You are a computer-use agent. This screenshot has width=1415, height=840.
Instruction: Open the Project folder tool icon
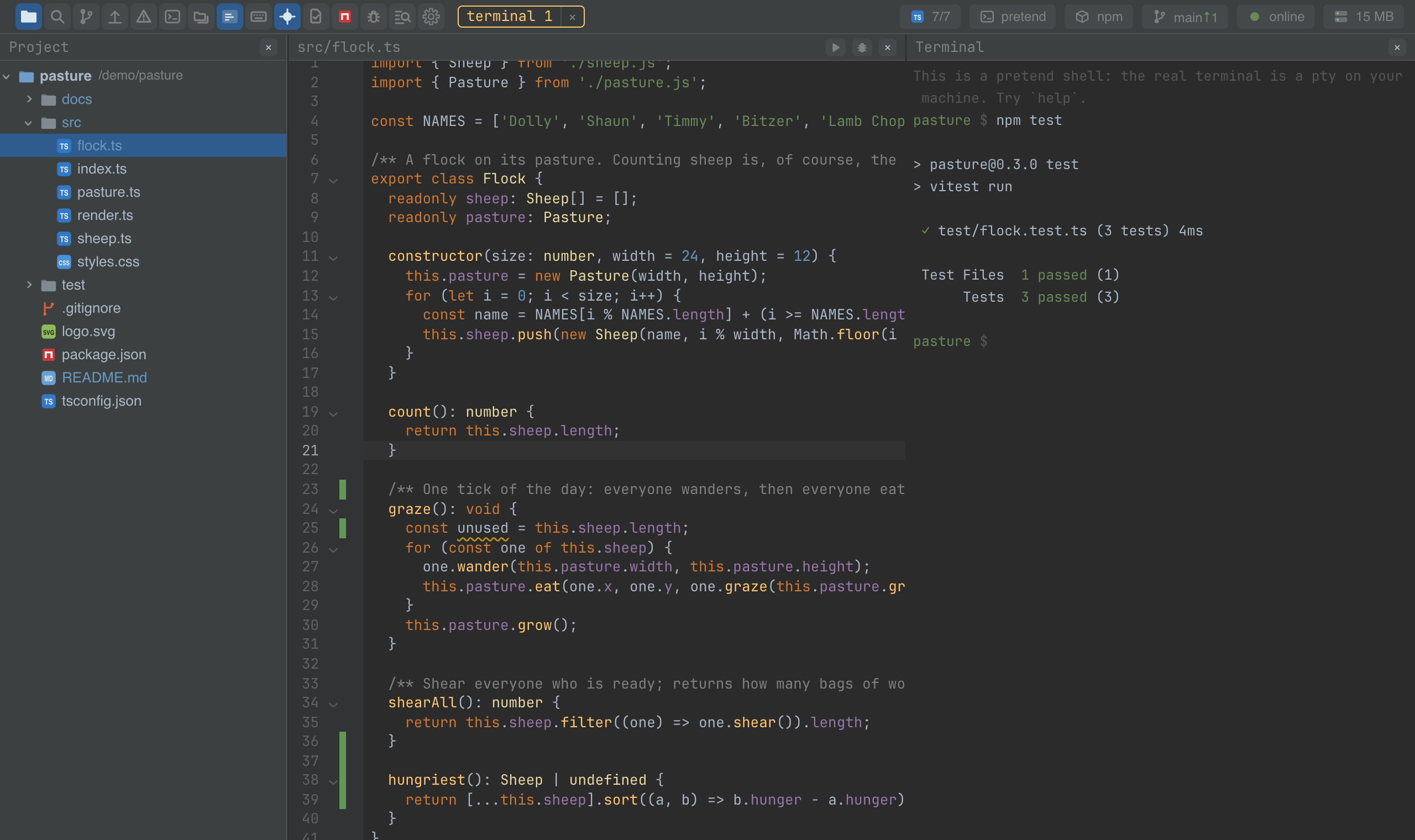point(28,17)
